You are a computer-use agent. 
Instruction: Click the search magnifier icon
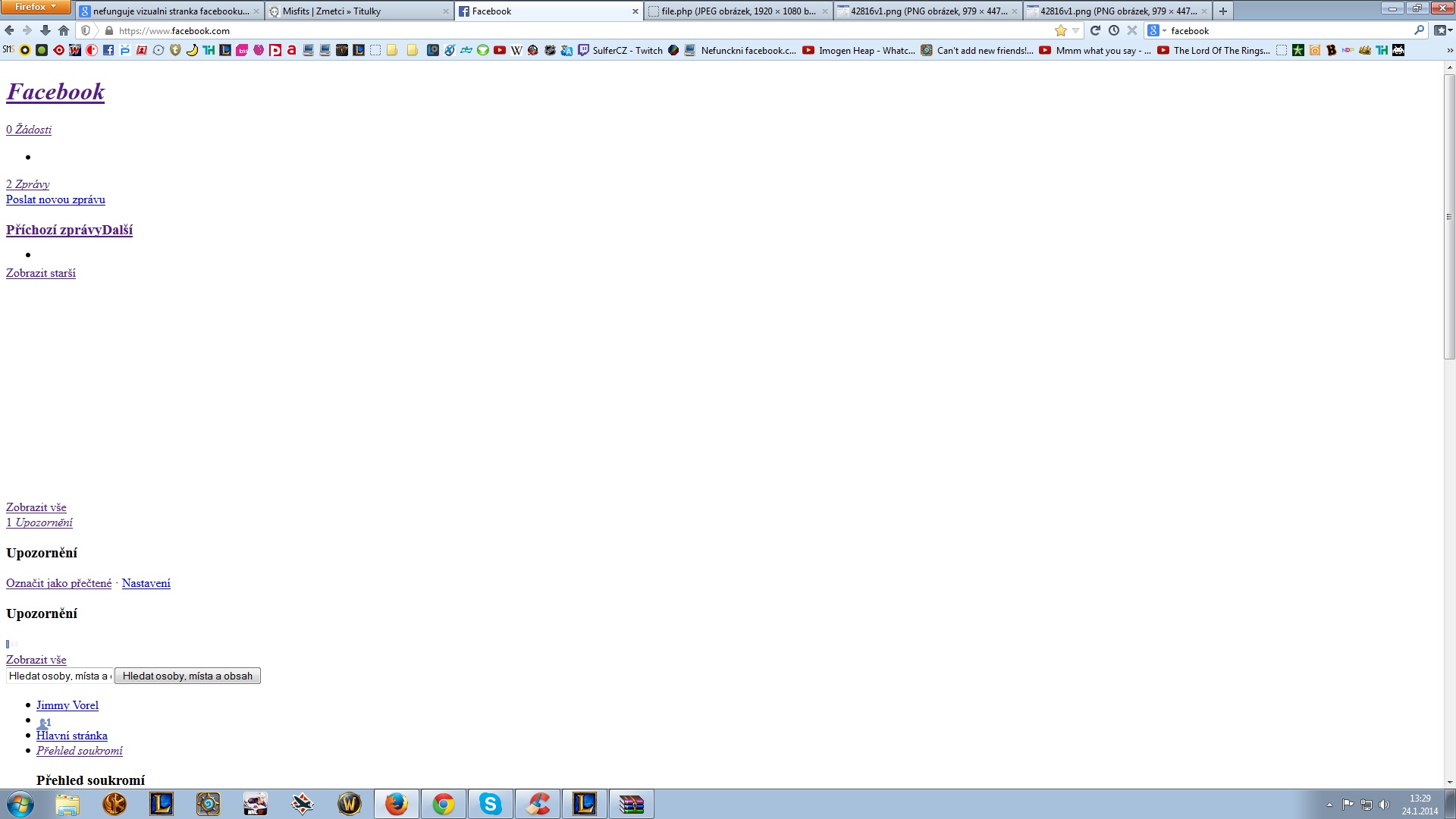(x=1419, y=30)
